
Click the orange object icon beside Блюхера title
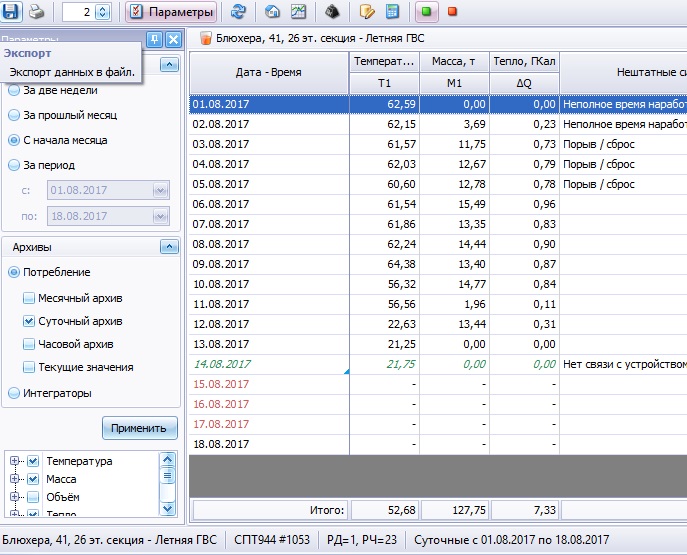pyautogui.click(x=205, y=38)
